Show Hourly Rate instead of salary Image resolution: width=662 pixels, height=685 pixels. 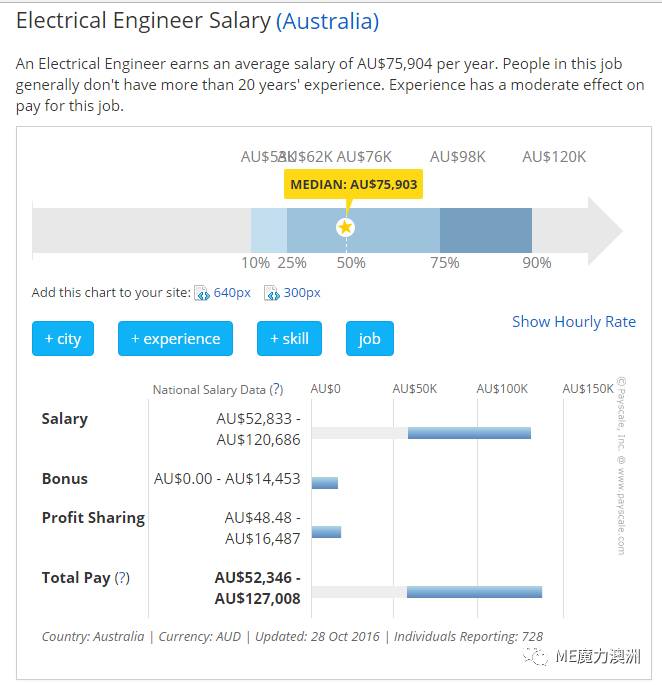[573, 321]
